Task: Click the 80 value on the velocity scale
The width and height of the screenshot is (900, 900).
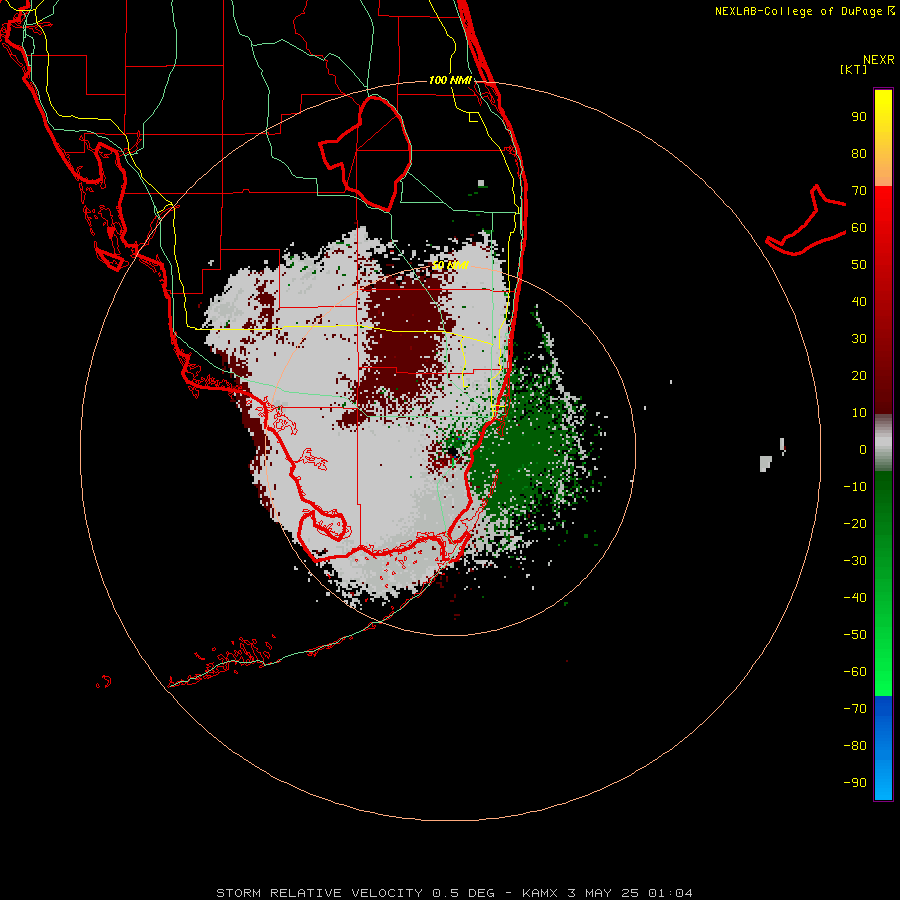Action: coord(859,153)
